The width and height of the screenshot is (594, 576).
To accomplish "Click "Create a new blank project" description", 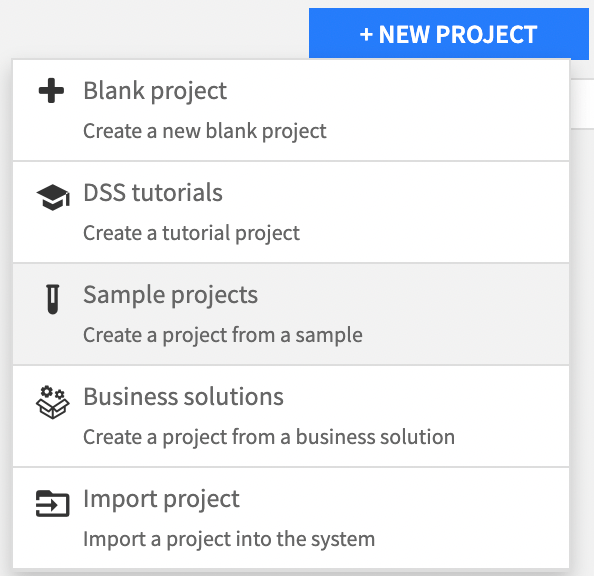I will (x=205, y=131).
